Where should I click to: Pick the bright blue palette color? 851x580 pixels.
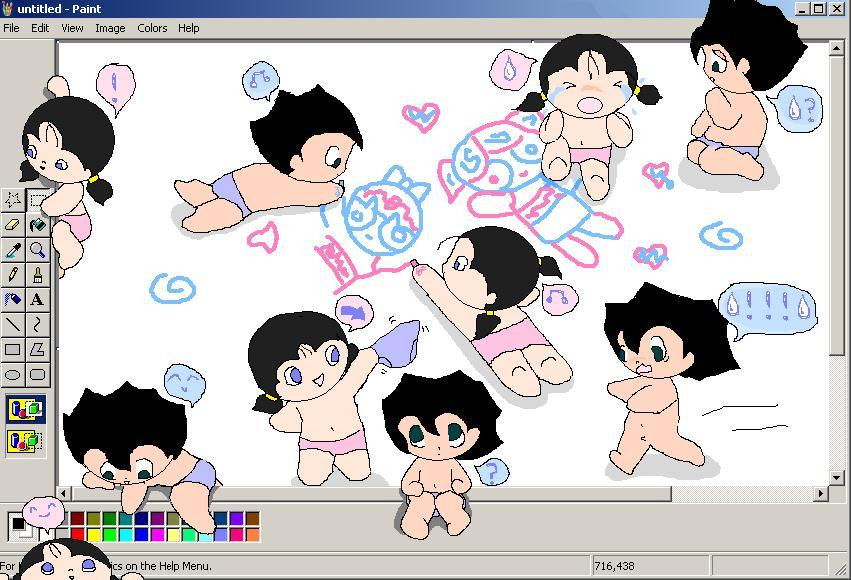[x=141, y=535]
